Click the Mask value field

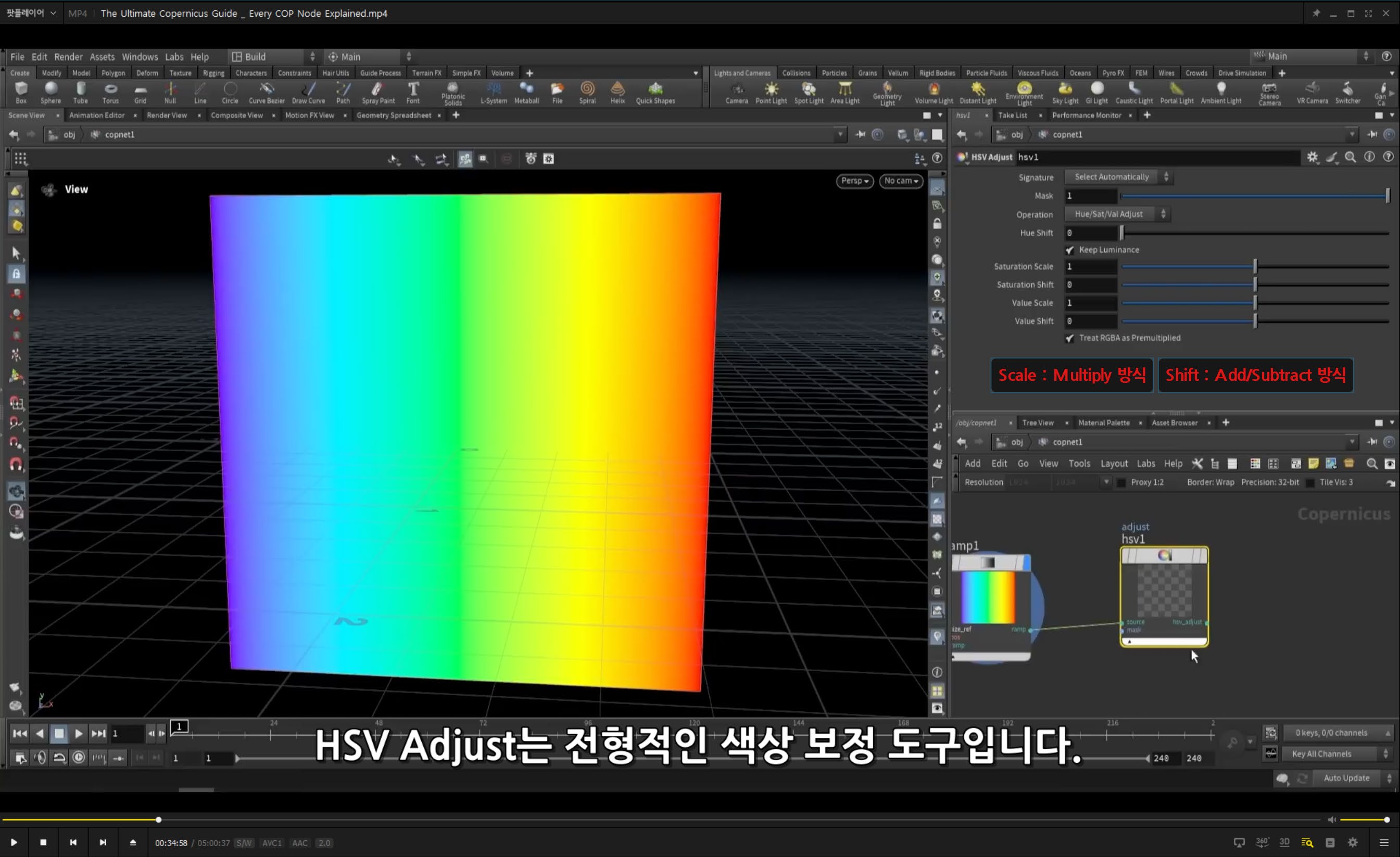(x=1091, y=196)
